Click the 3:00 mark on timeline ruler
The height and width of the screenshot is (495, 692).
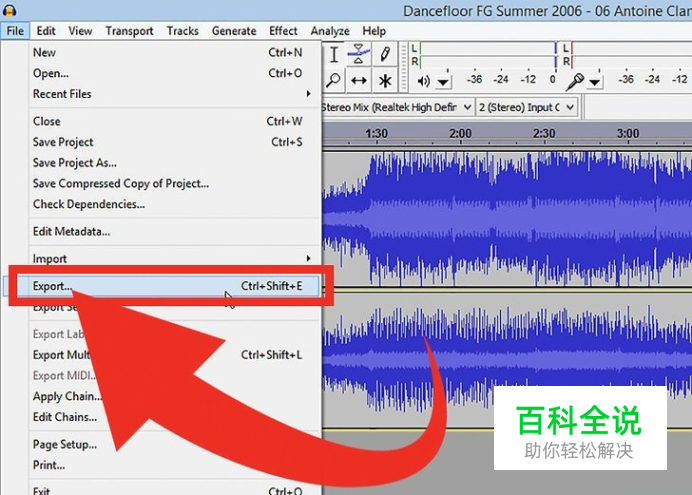tap(628, 133)
